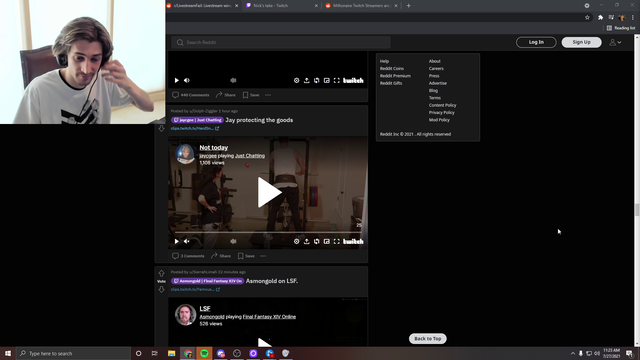640x360 pixels.
Task: Open the Reading list
Action: tap(621, 28)
